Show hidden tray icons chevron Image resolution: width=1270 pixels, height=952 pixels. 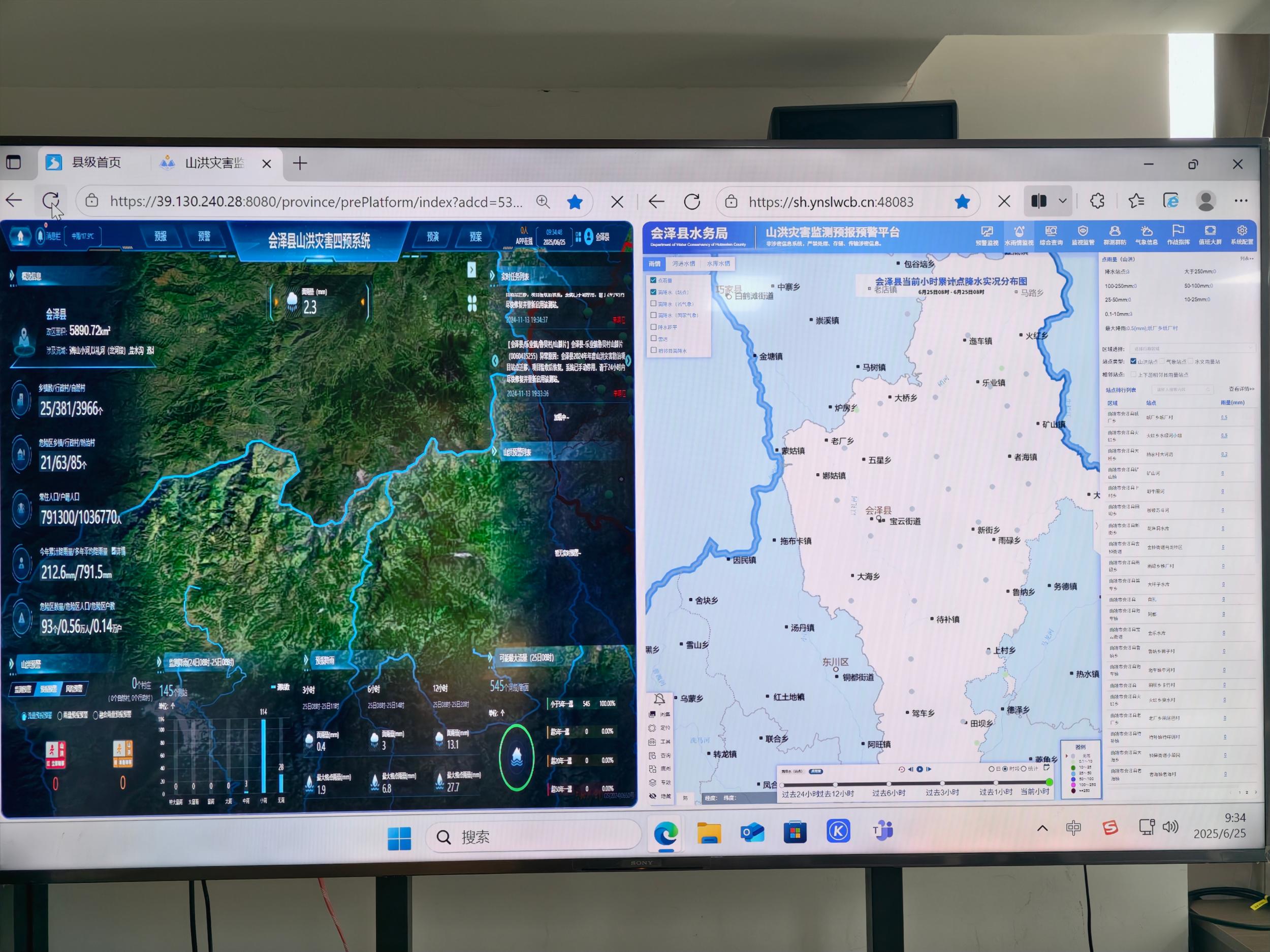coord(1042,828)
